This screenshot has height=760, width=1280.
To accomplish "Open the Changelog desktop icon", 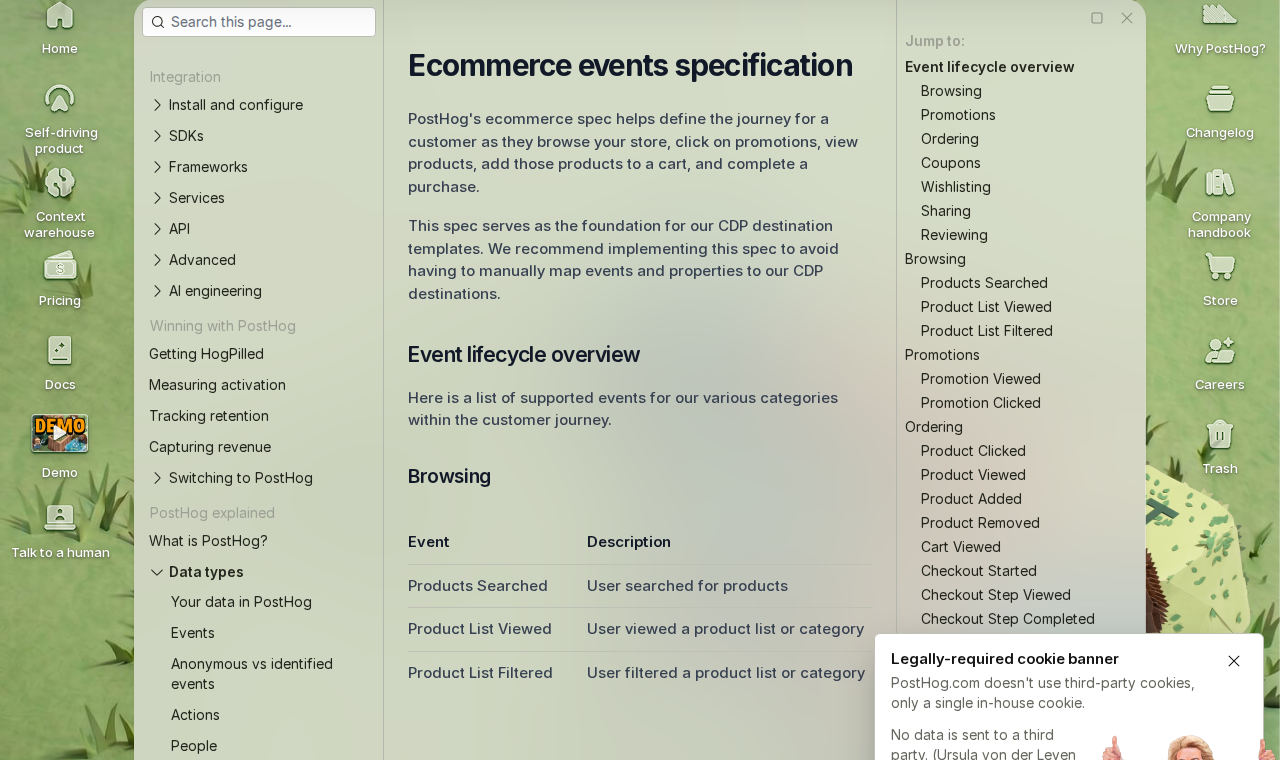I will pyautogui.click(x=1220, y=110).
